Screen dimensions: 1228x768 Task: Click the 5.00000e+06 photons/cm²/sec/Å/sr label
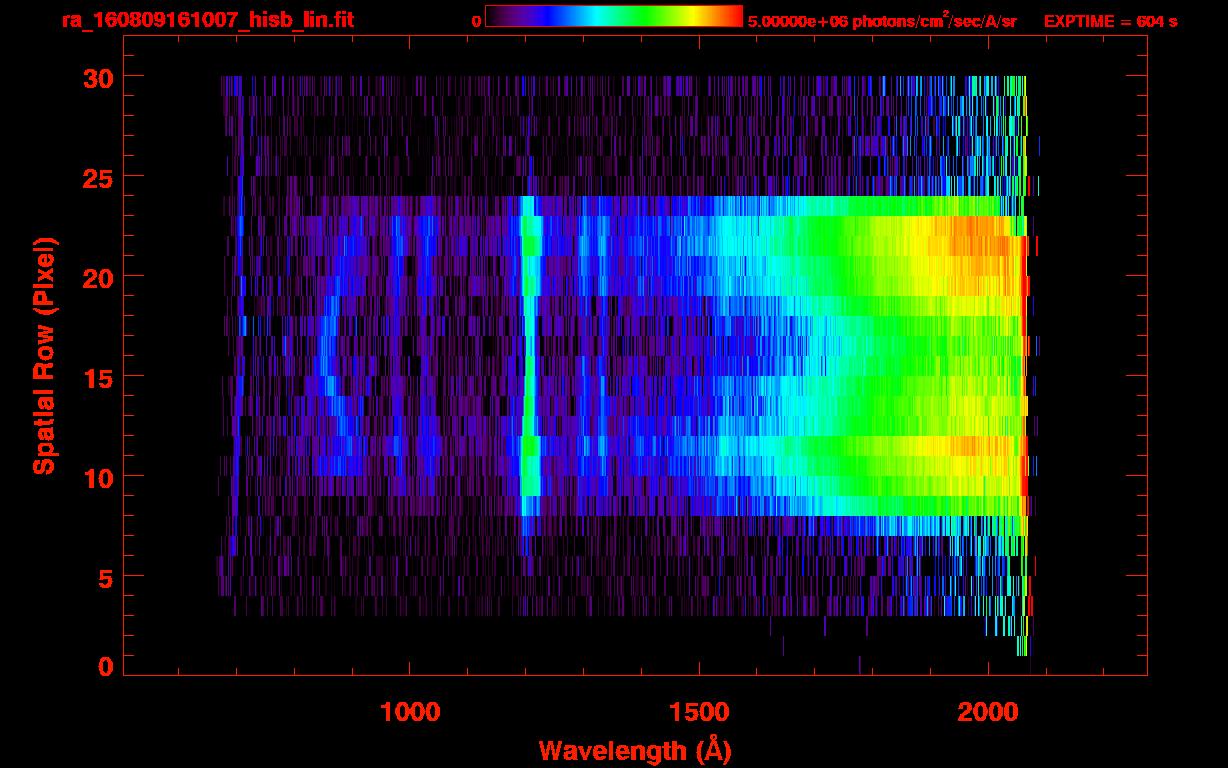882,21
